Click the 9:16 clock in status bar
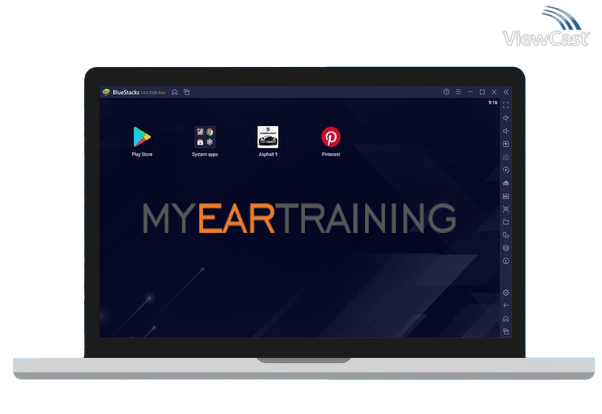 coord(493,103)
